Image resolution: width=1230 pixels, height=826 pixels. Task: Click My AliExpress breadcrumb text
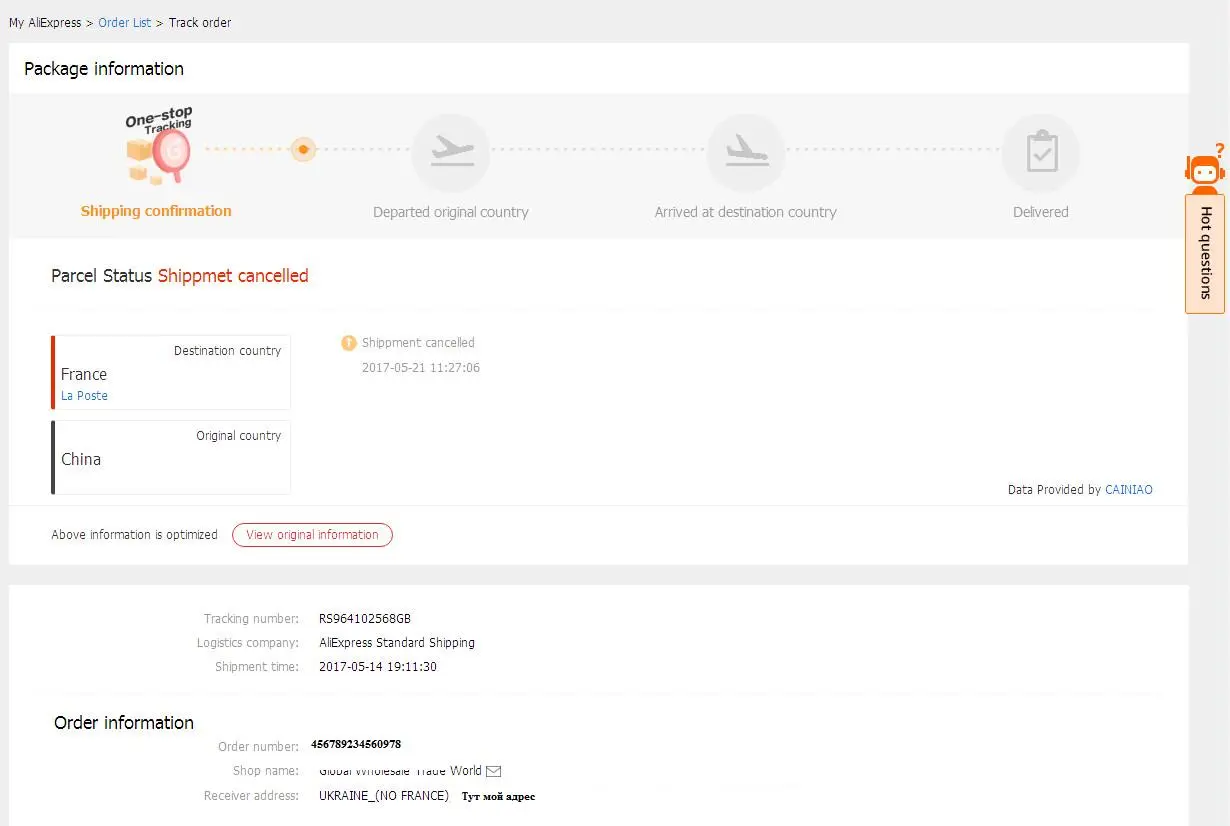tap(46, 23)
